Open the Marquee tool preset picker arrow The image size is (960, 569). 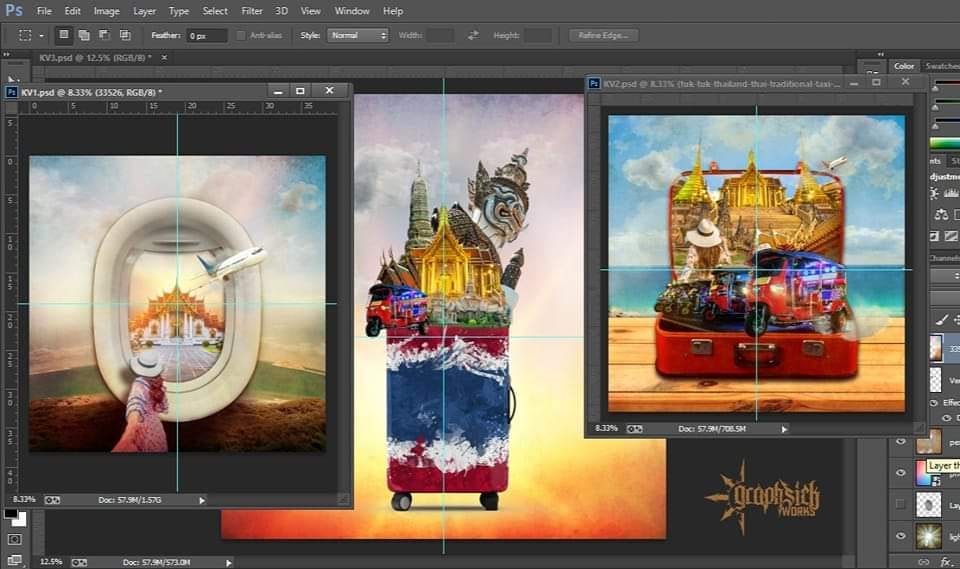(42, 36)
